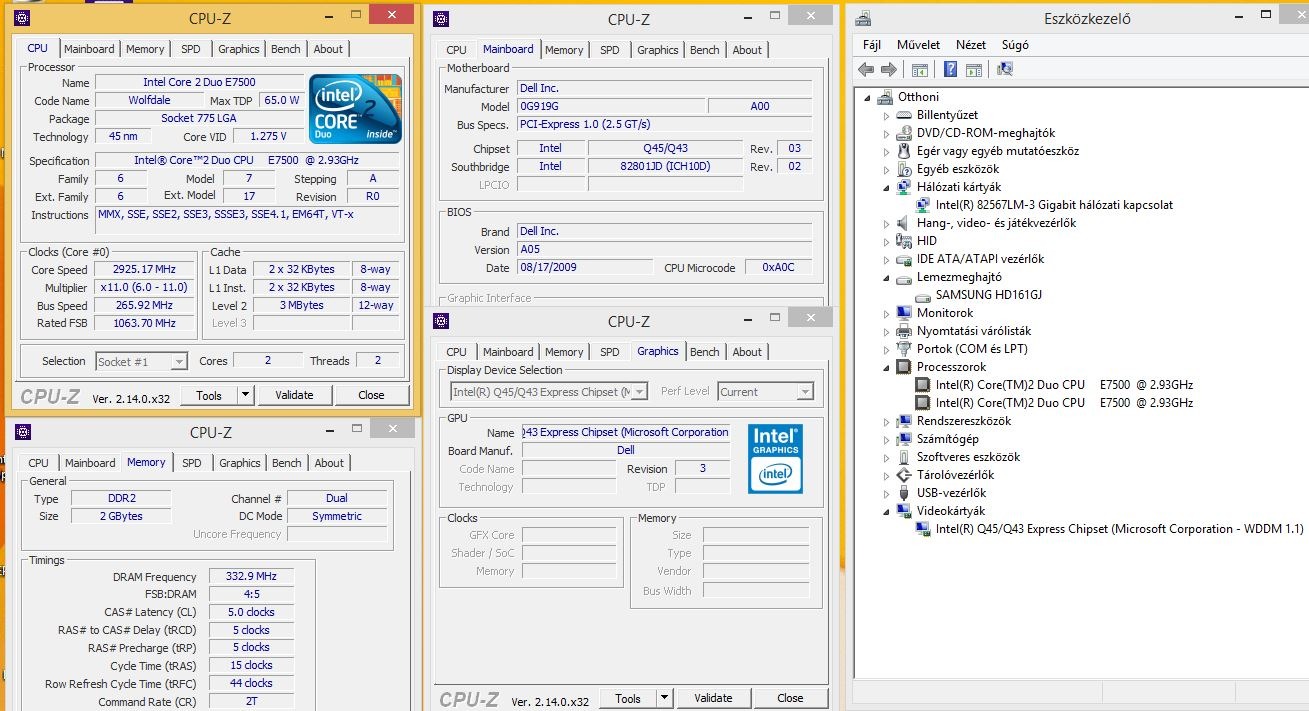
Task: Open the Művelet menu
Action: pyautogui.click(x=918, y=45)
